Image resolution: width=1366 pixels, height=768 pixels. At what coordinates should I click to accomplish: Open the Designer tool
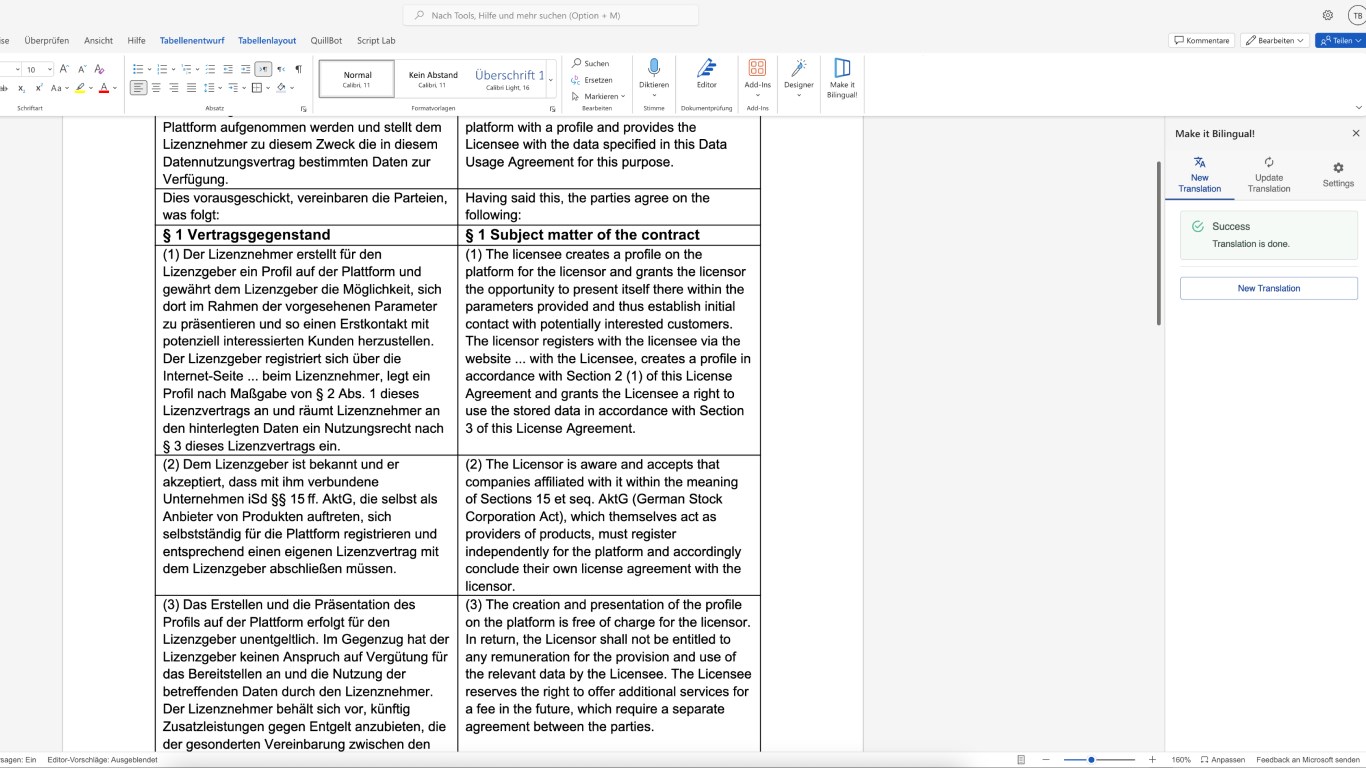799,76
